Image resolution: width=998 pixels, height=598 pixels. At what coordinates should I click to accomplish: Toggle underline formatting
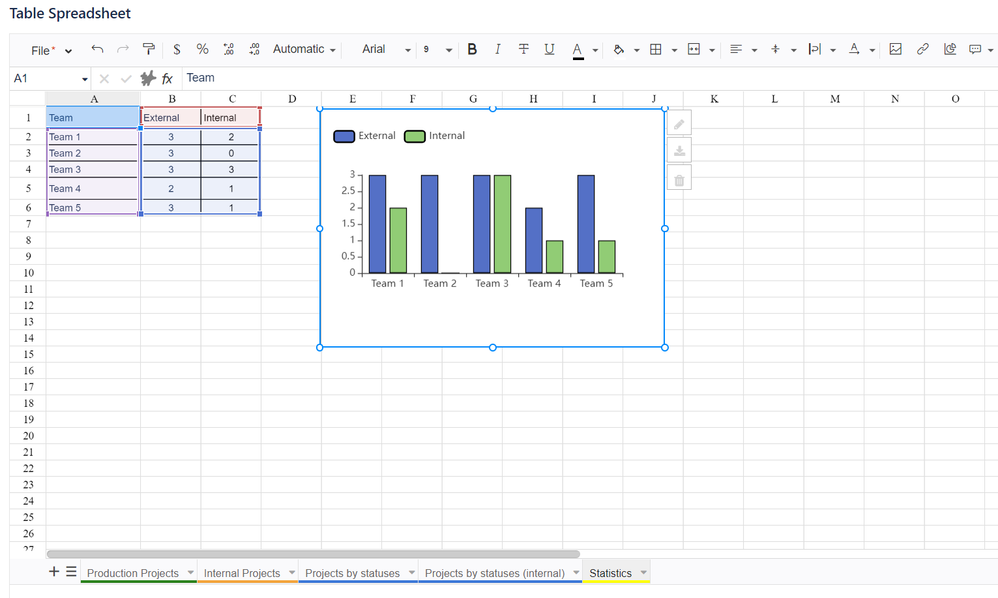[x=549, y=49]
